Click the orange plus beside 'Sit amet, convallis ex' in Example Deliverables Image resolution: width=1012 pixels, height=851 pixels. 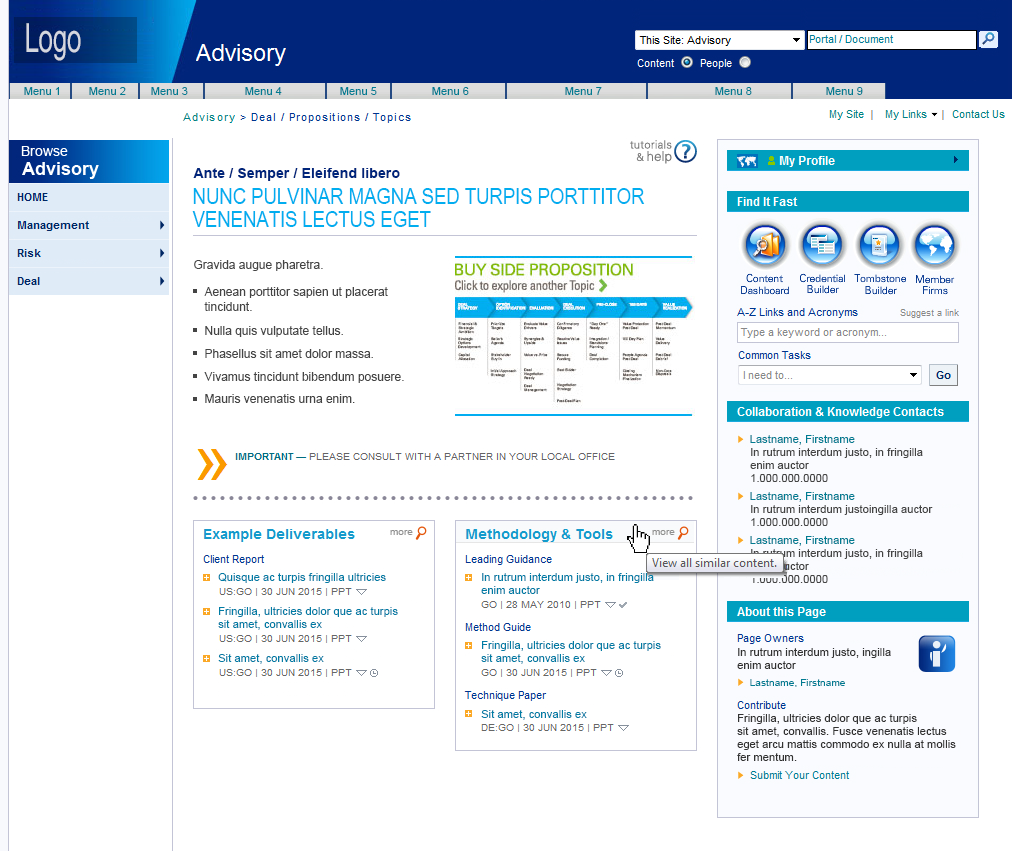[x=207, y=659]
